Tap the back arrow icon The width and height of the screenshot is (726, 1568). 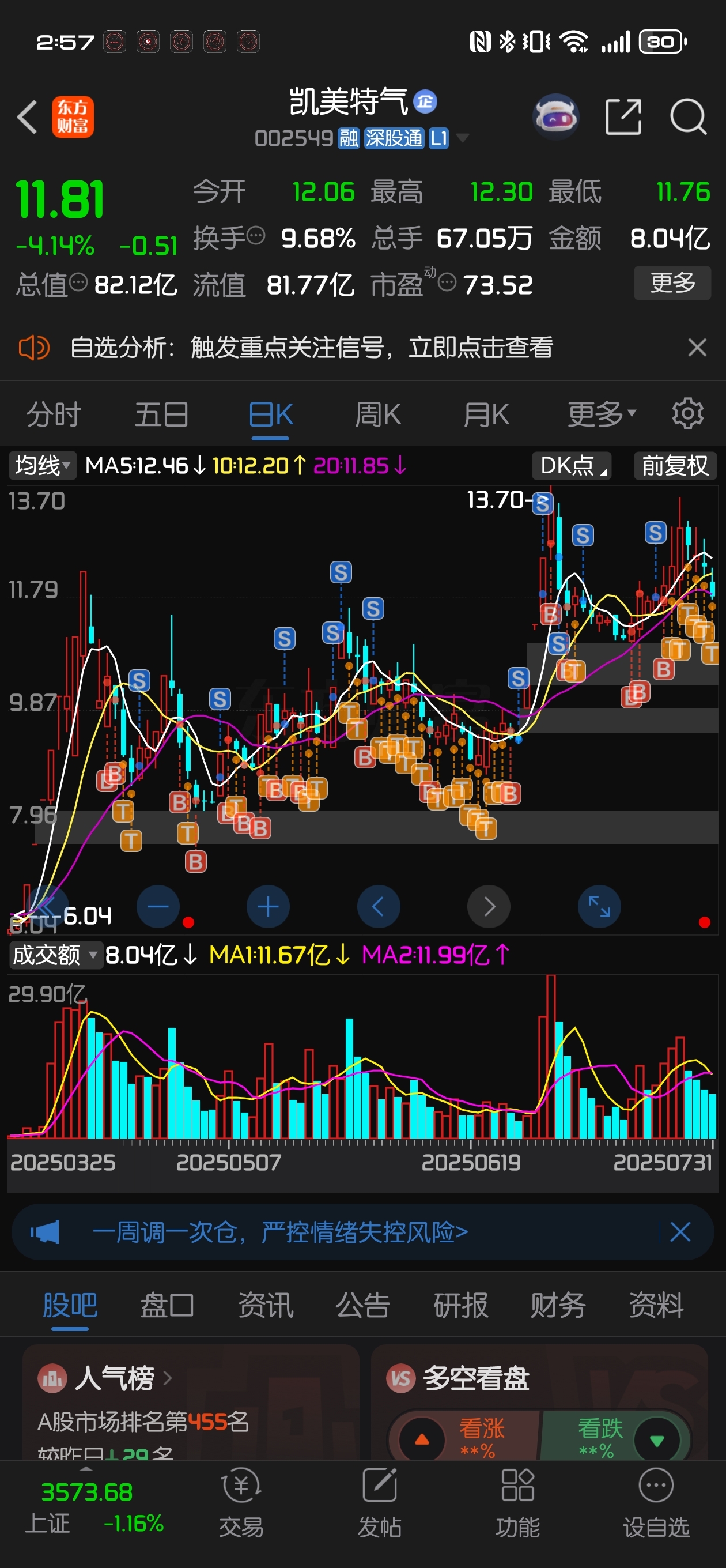(x=28, y=116)
